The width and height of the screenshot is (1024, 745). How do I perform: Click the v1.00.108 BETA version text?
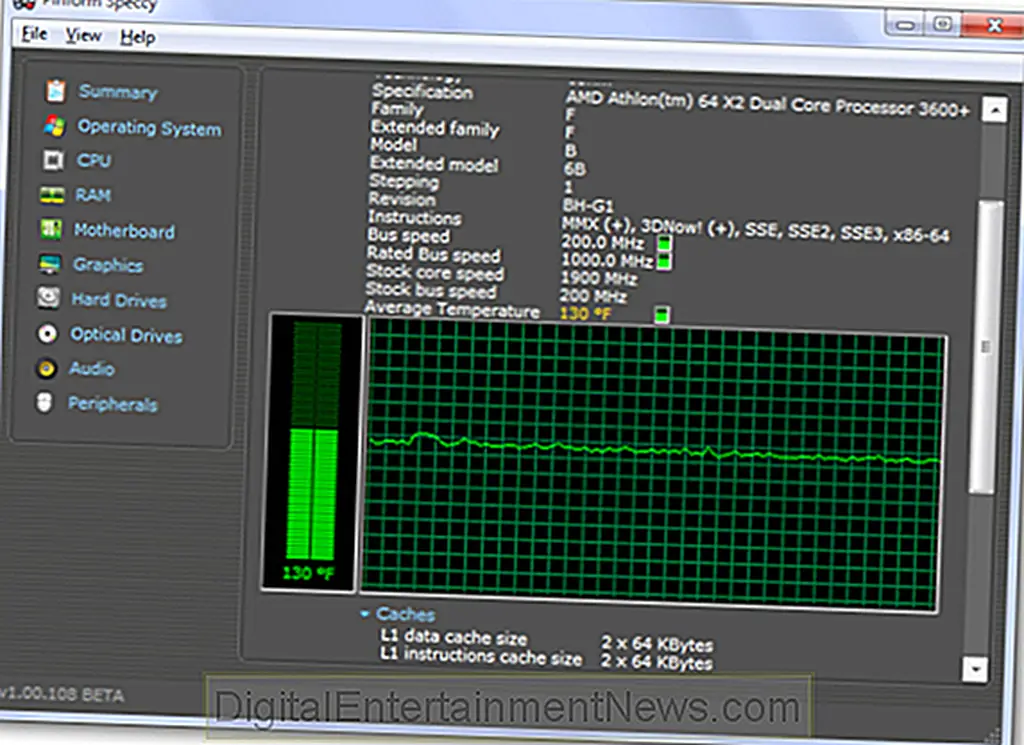click(62, 694)
